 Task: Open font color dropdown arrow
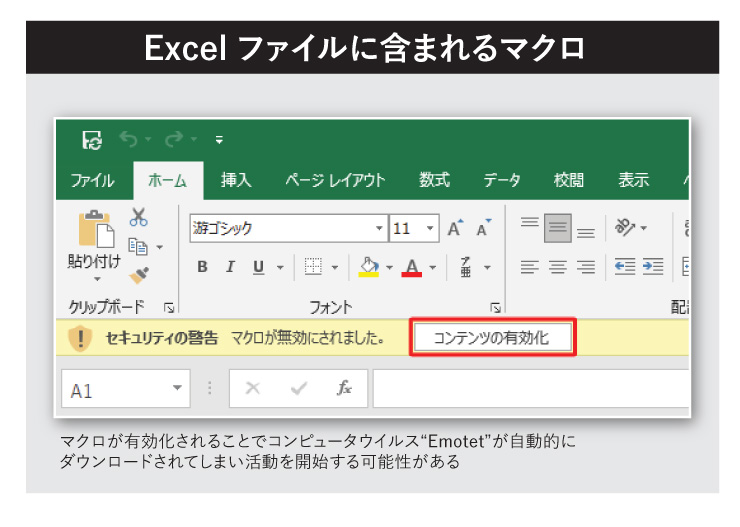pos(433,268)
